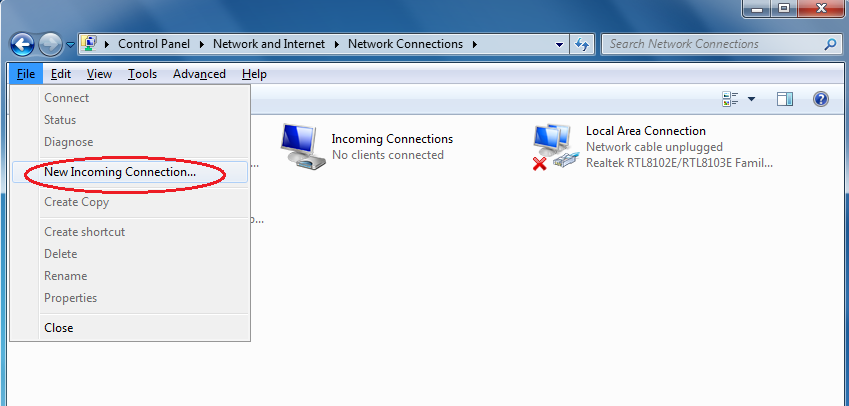Select Network Connections breadcrumb
The height and width of the screenshot is (406, 849).
[406, 44]
